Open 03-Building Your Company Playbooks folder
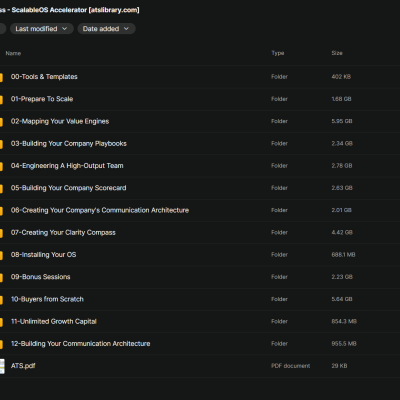400x400 pixels. pyautogui.click(x=200, y=144)
